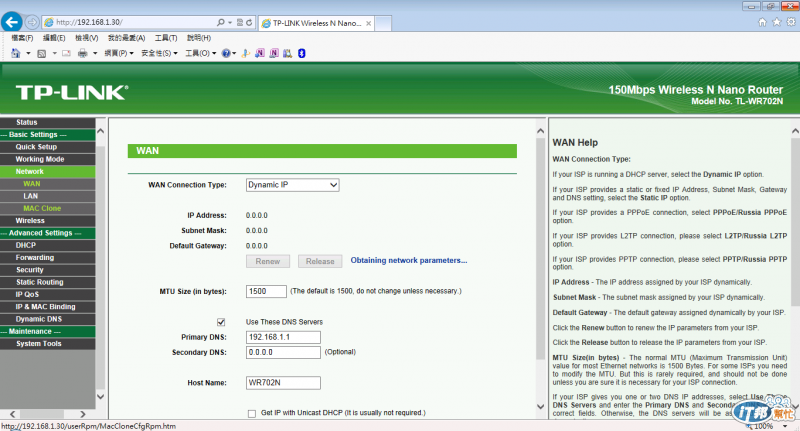Click sidebar scrollbar down arrow
Screen dimensions: 800x431
(101, 396)
